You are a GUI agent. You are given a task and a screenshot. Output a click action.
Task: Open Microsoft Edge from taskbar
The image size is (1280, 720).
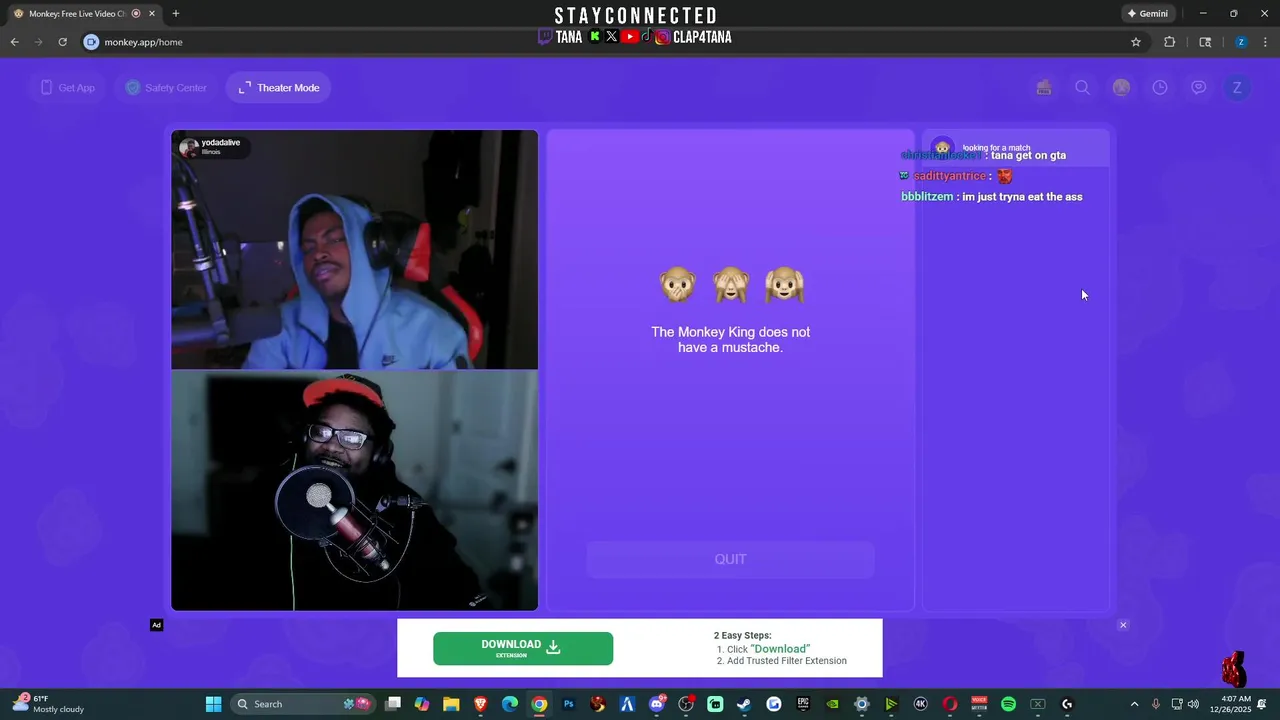tap(510, 704)
